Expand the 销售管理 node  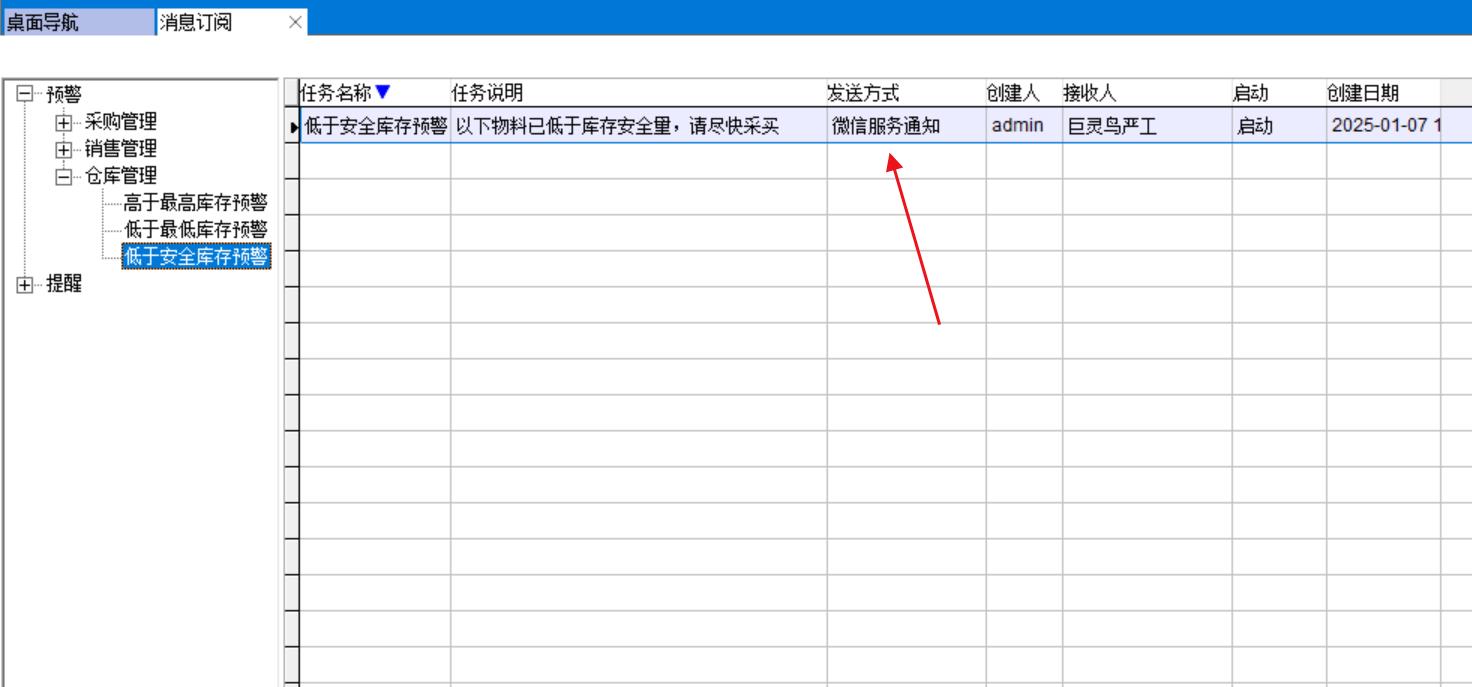pyautogui.click(x=64, y=150)
